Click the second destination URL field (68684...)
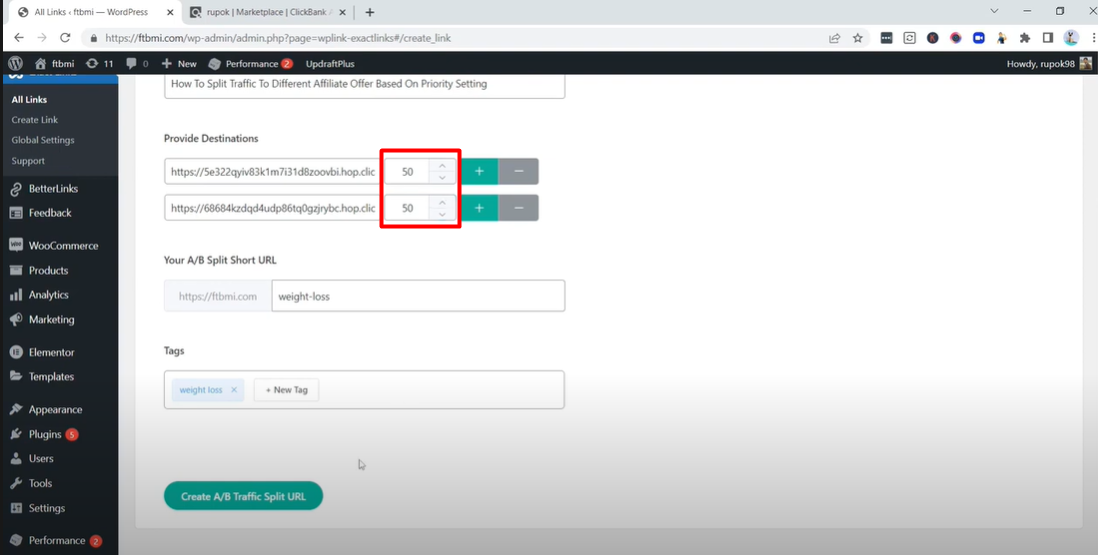The width and height of the screenshot is (1098, 555). pos(274,208)
